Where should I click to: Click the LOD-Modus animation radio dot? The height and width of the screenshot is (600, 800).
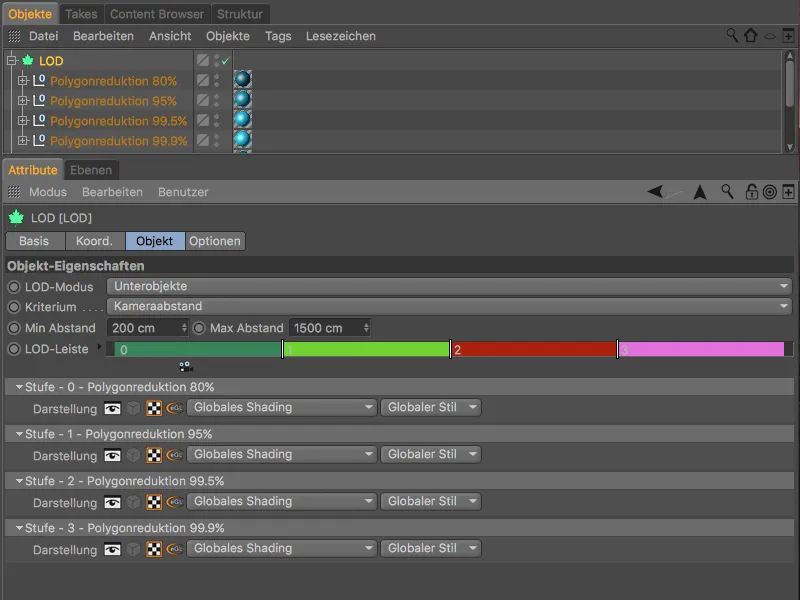click(14, 287)
